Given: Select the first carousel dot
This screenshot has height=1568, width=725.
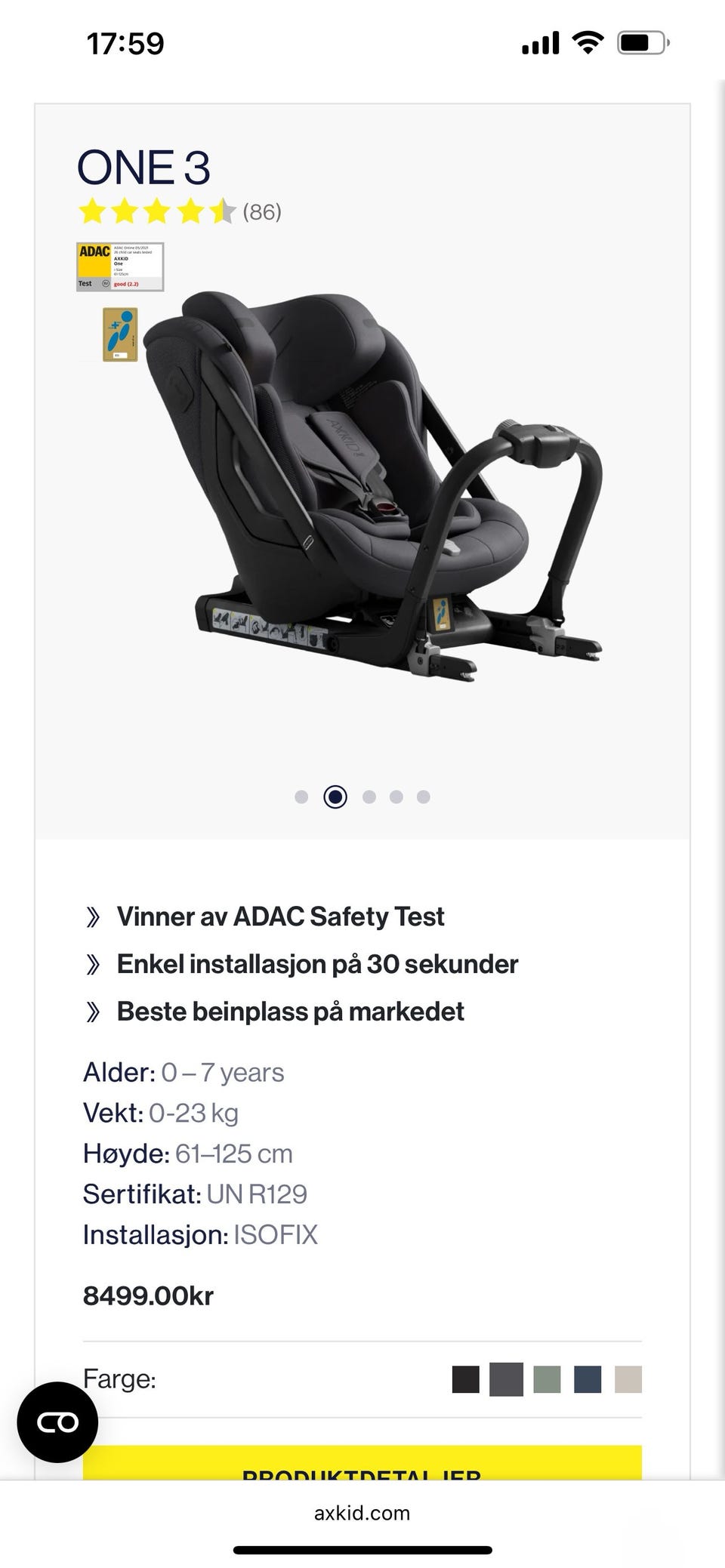Looking at the screenshot, I should [x=301, y=796].
